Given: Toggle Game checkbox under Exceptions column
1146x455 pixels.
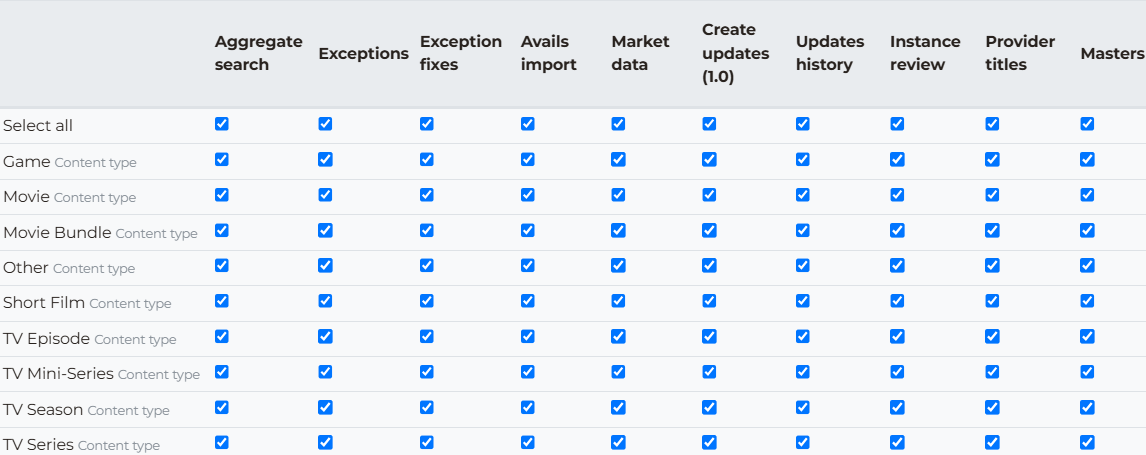Looking at the screenshot, I should point(325,159).
